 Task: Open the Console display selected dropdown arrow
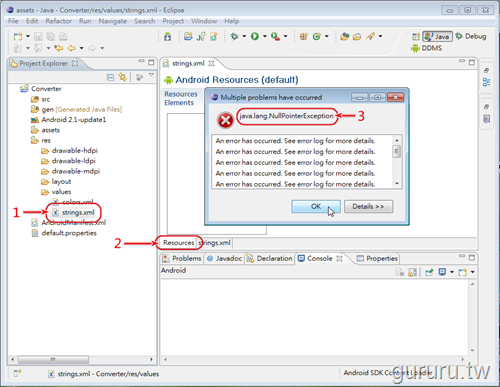(452, 272)
